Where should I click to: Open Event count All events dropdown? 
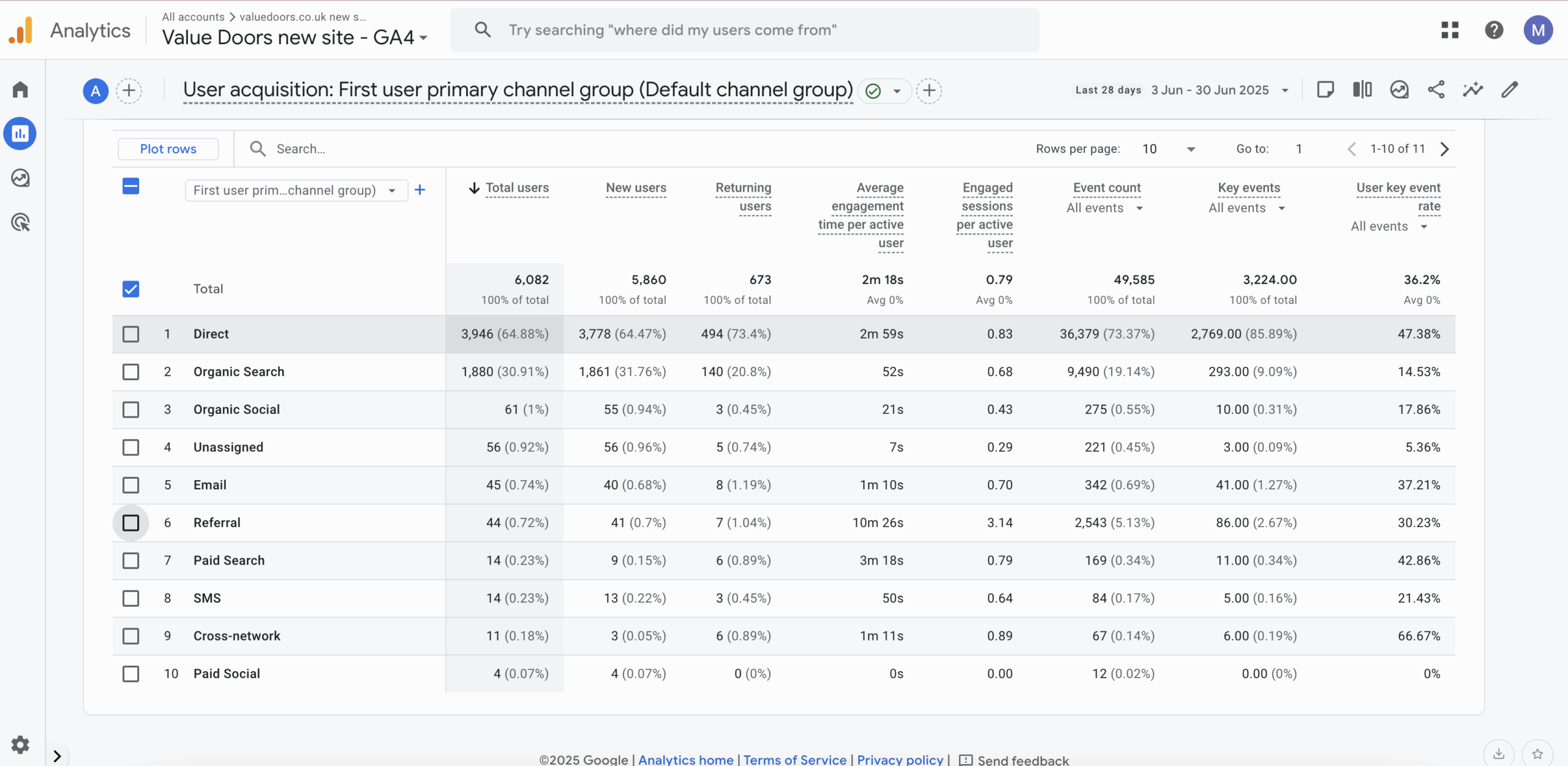[1104, 208]
